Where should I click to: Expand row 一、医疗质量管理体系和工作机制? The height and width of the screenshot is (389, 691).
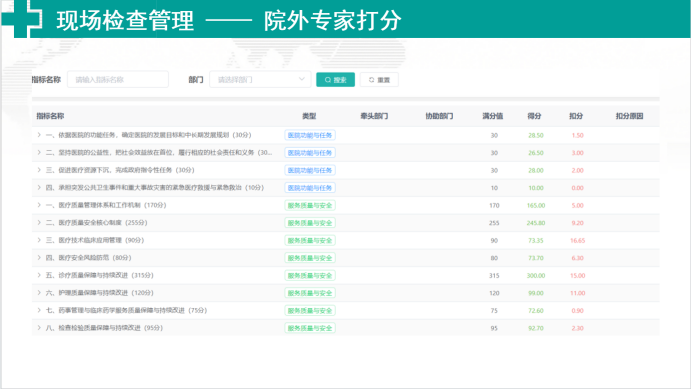coord(39,205)
